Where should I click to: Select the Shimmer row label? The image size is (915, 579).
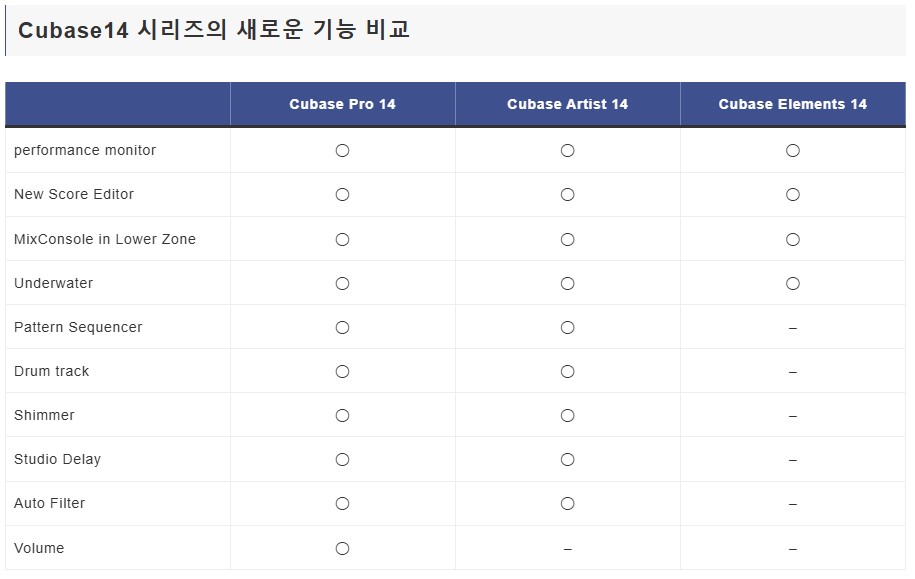(x=44, y=415)
